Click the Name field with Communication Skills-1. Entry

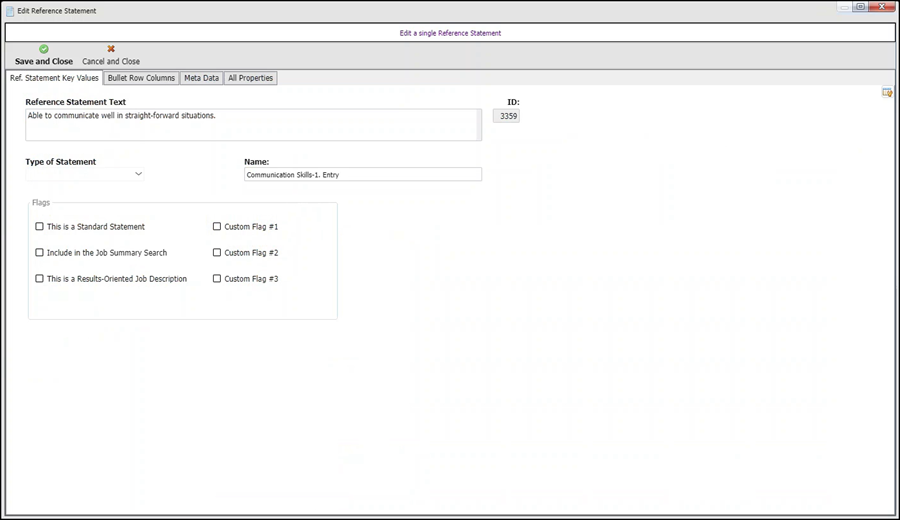(363, 174)
